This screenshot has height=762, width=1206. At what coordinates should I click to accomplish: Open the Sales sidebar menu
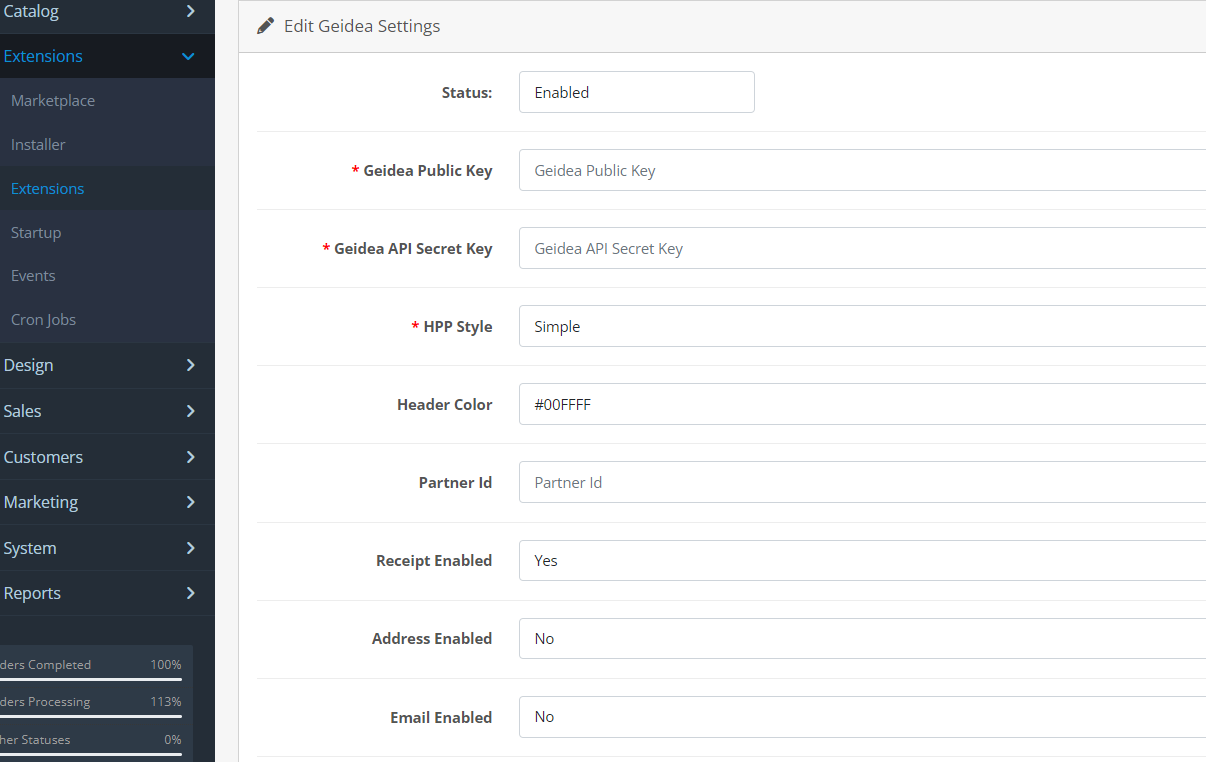(23, 411)
